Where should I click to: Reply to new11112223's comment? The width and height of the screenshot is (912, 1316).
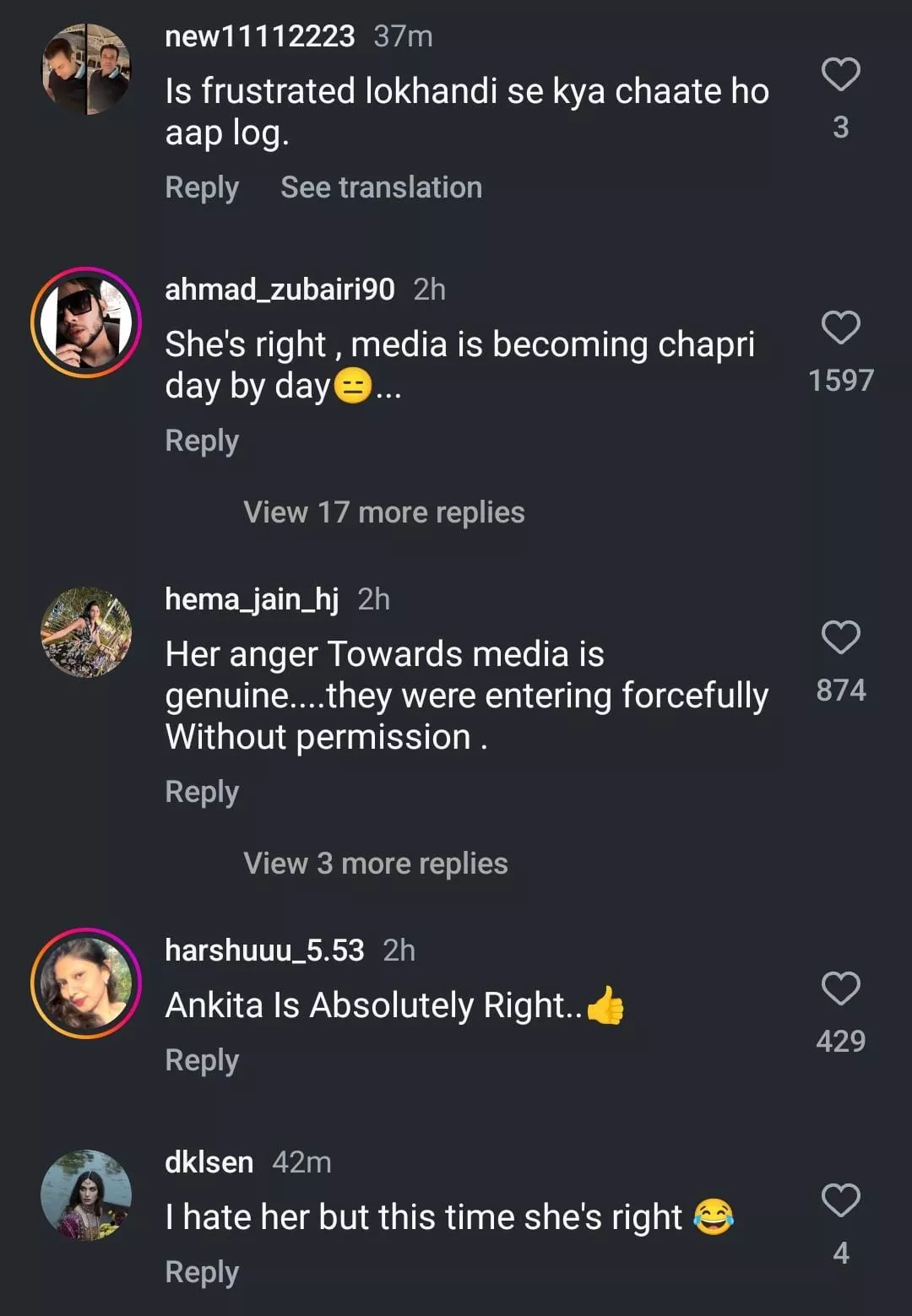(x=202, y=187)
